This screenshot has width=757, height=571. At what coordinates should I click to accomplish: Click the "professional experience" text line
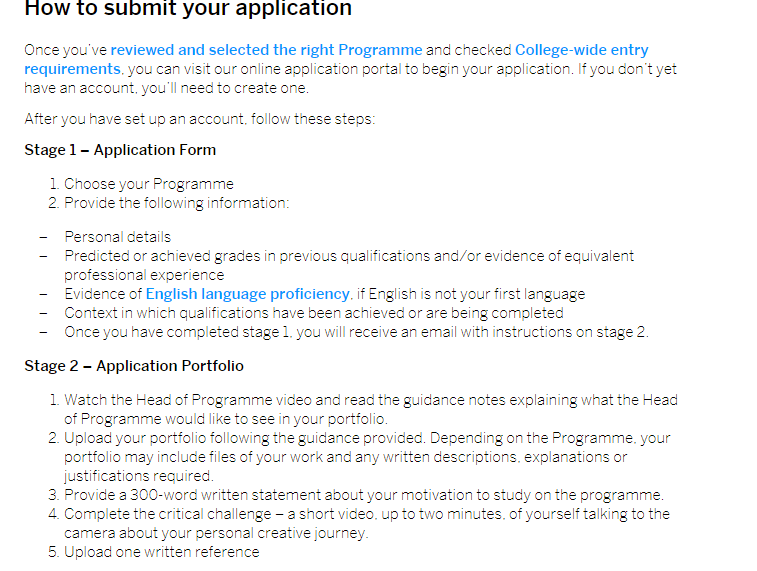pyautogui.click(x=144, y=275)
